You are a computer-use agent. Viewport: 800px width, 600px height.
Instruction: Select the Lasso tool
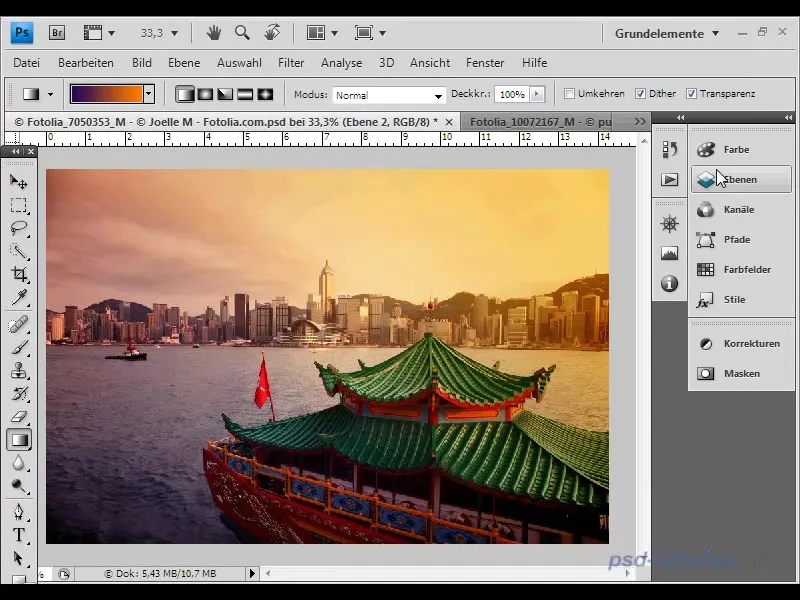[19, 228]
